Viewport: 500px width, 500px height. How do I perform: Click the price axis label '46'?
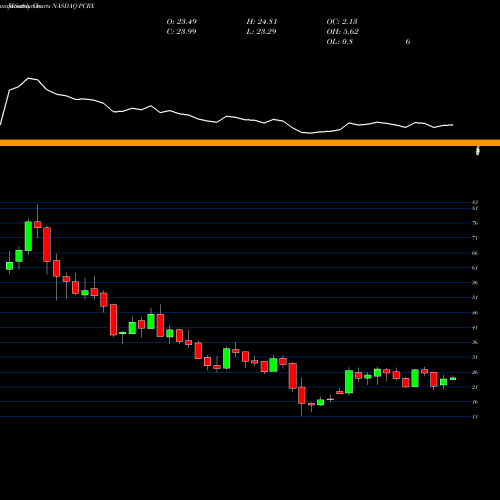(475, 313)
